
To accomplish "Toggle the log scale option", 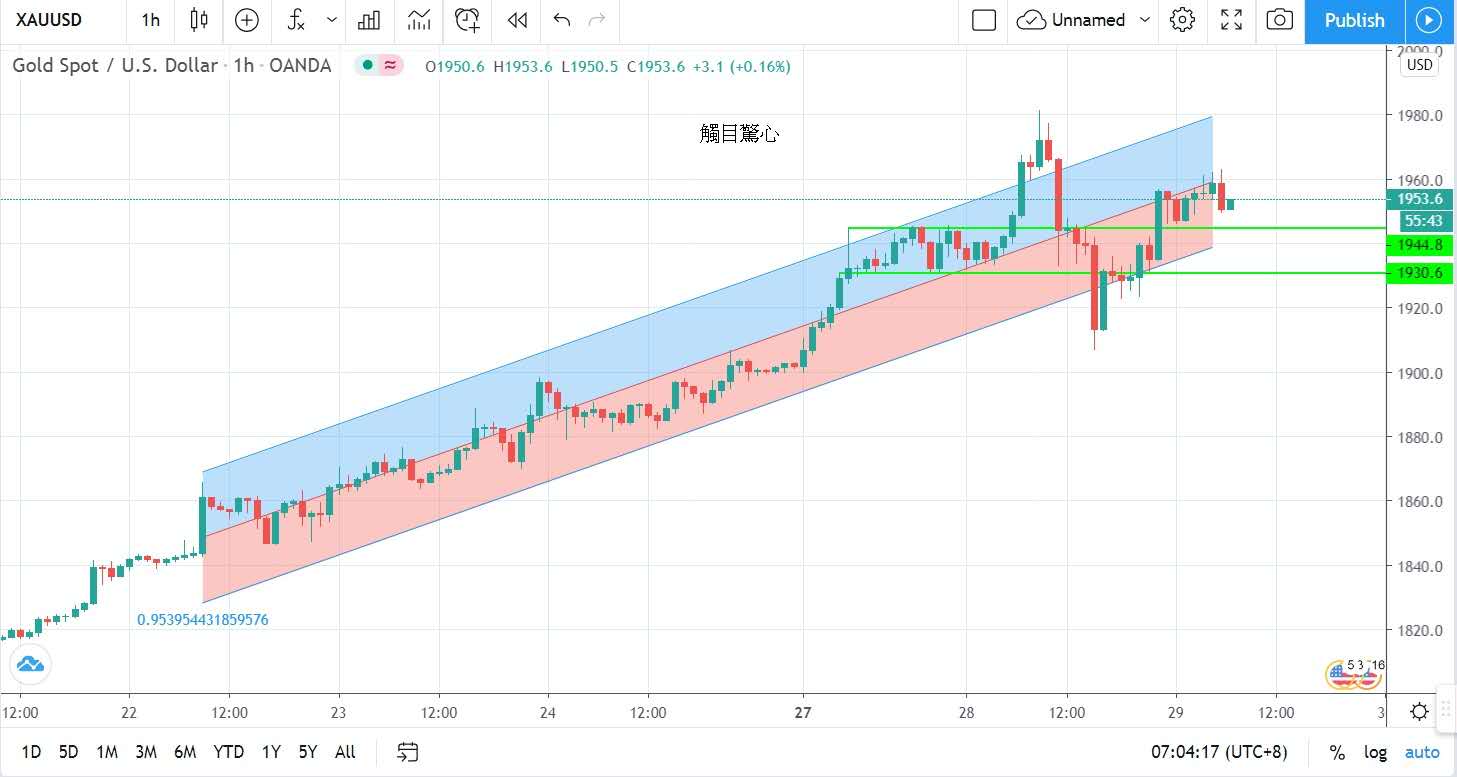I will point(1376,752).
